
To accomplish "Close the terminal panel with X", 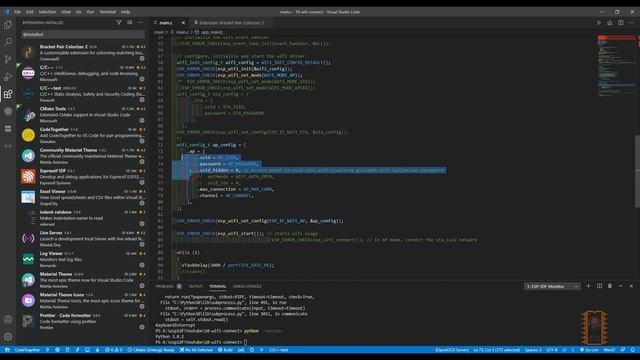I will (631, 286).
